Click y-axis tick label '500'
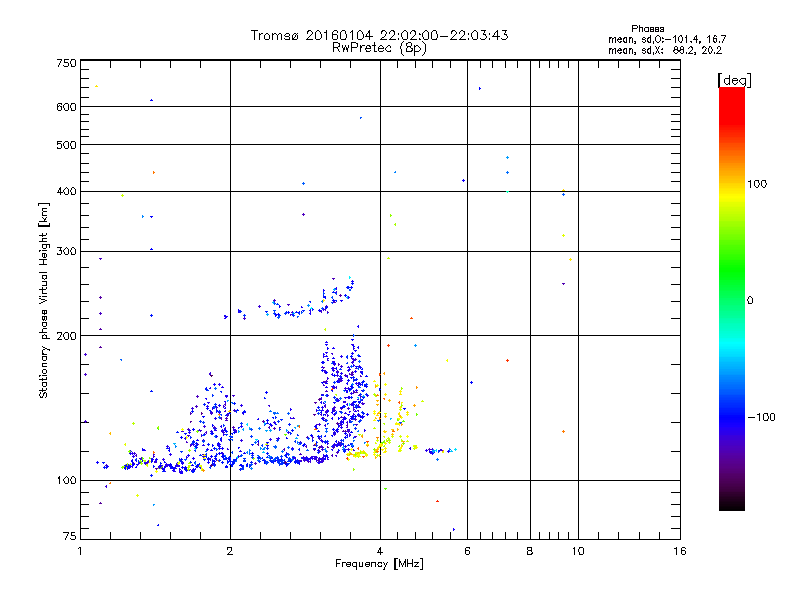 click(x=66, y=145)
